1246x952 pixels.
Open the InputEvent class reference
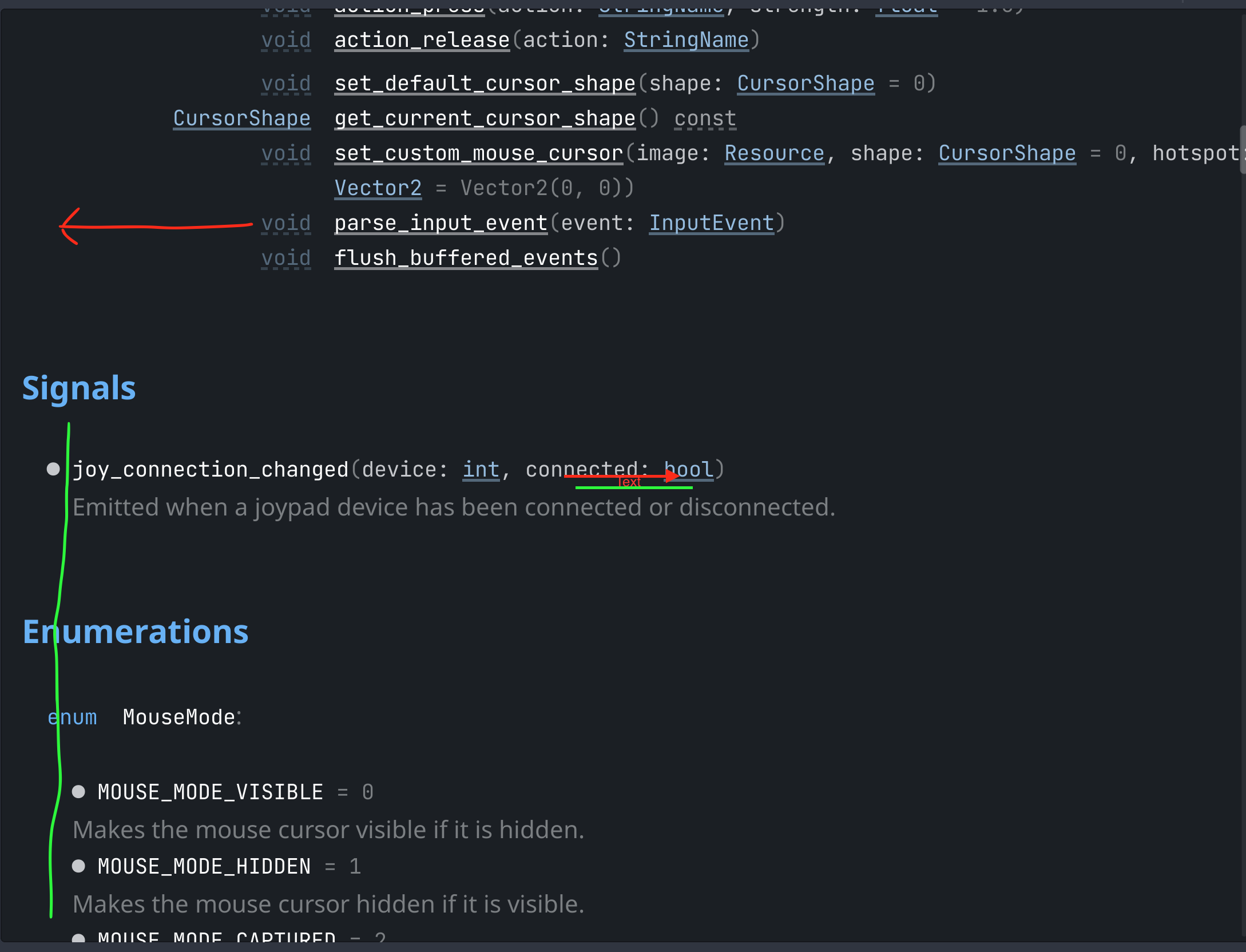tap(712, 223)
